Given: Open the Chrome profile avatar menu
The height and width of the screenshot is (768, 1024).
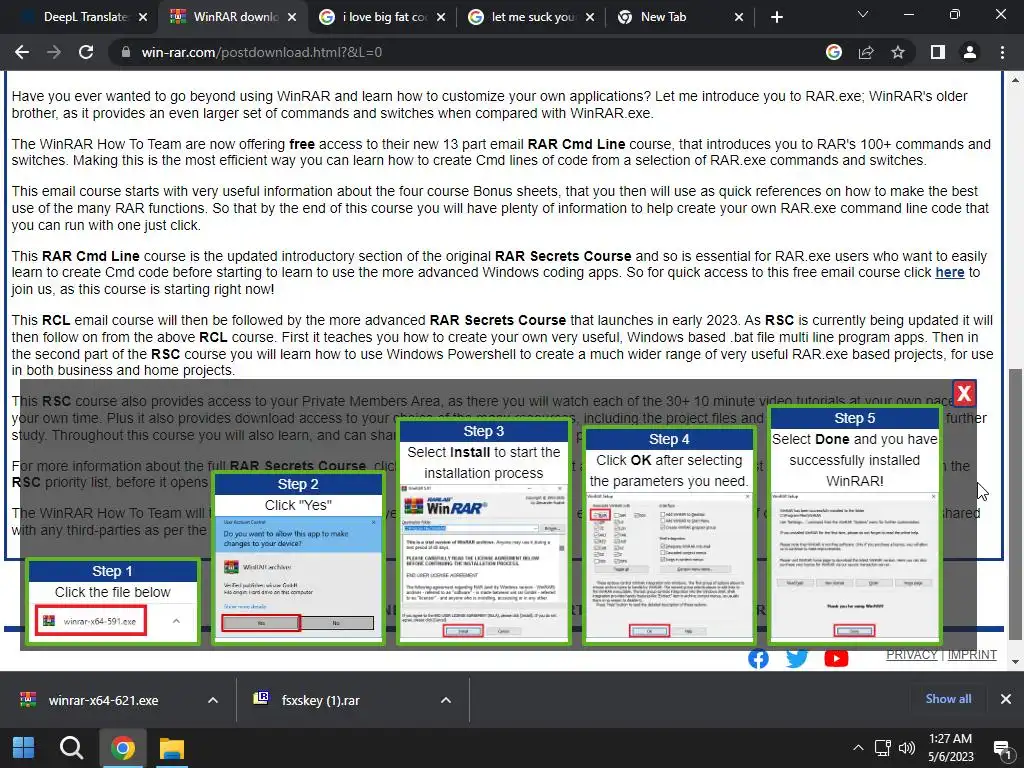Looking at the screenshot, I should click(970, 52).
